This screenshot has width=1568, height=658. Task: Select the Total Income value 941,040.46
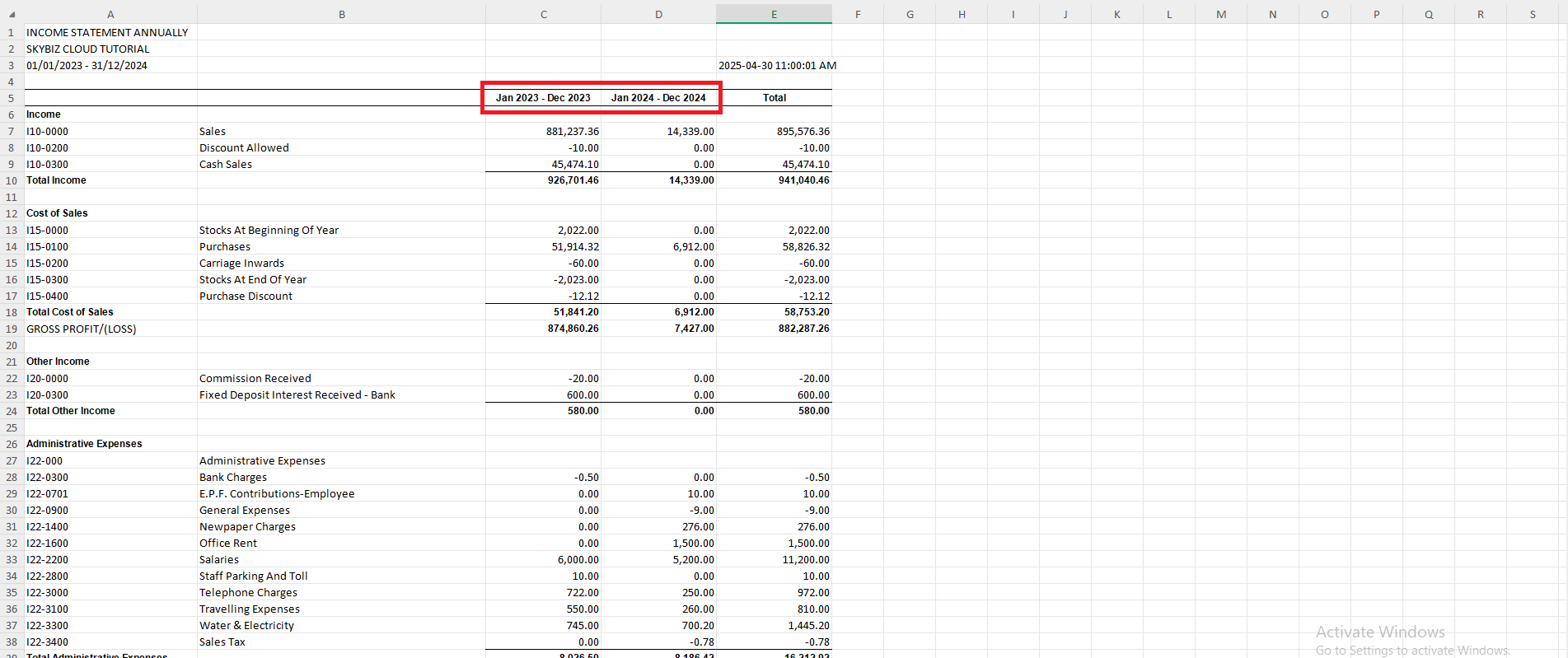pyautogui.click(x=803, y=180)
